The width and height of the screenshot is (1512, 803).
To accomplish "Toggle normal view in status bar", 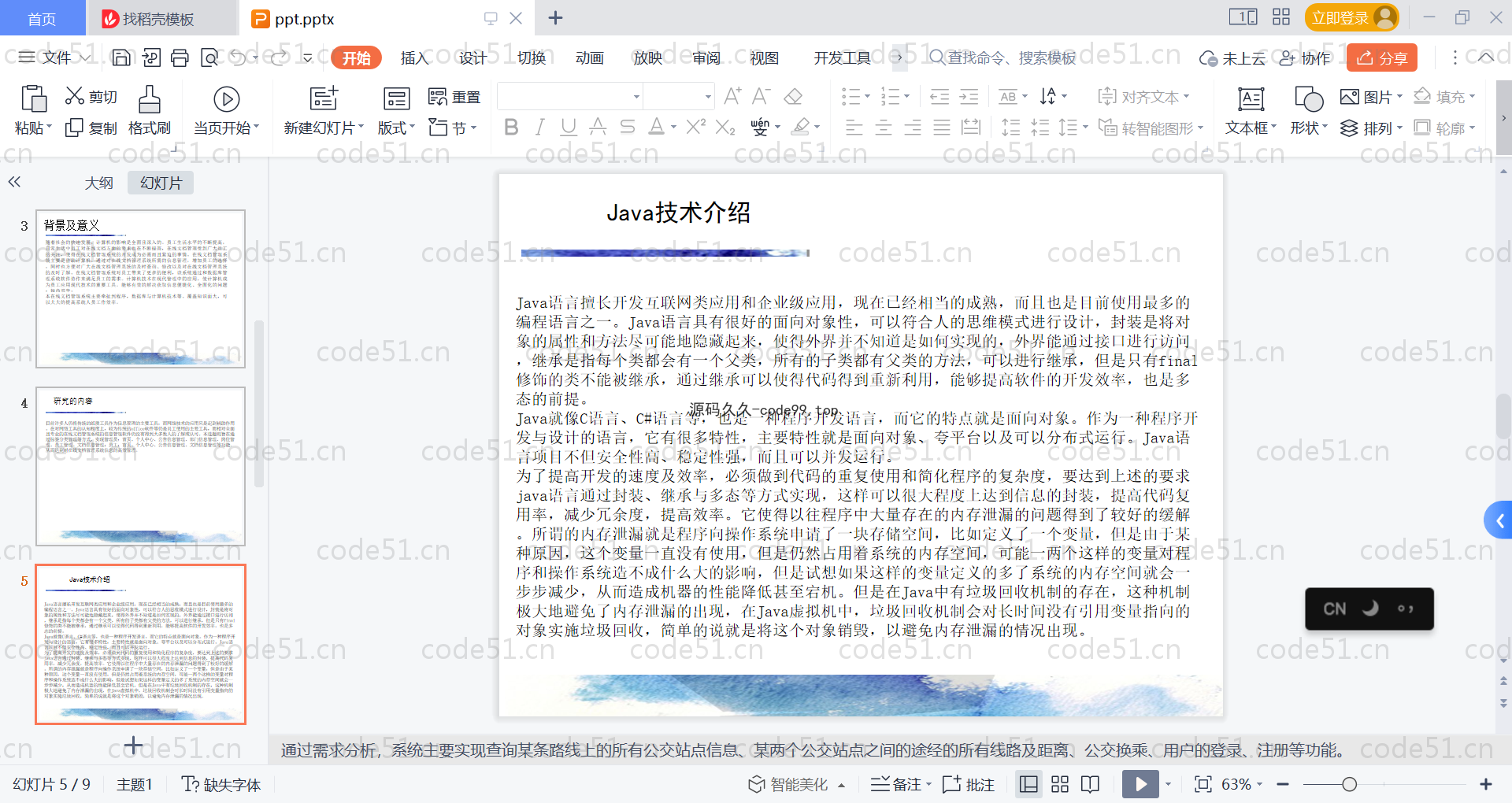I will click(x=1028, y=784).
